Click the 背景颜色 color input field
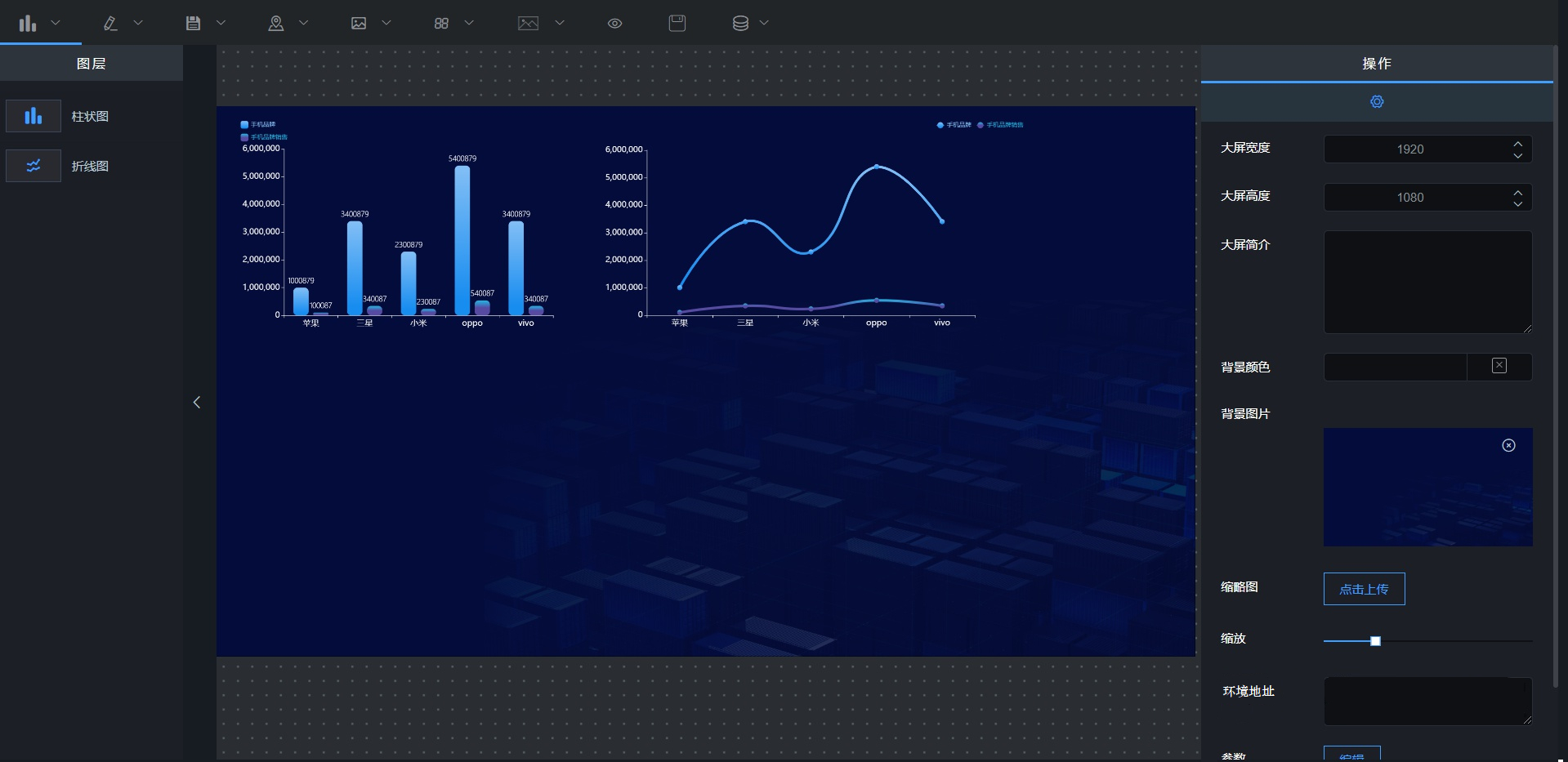 [x=1396, y=367]
